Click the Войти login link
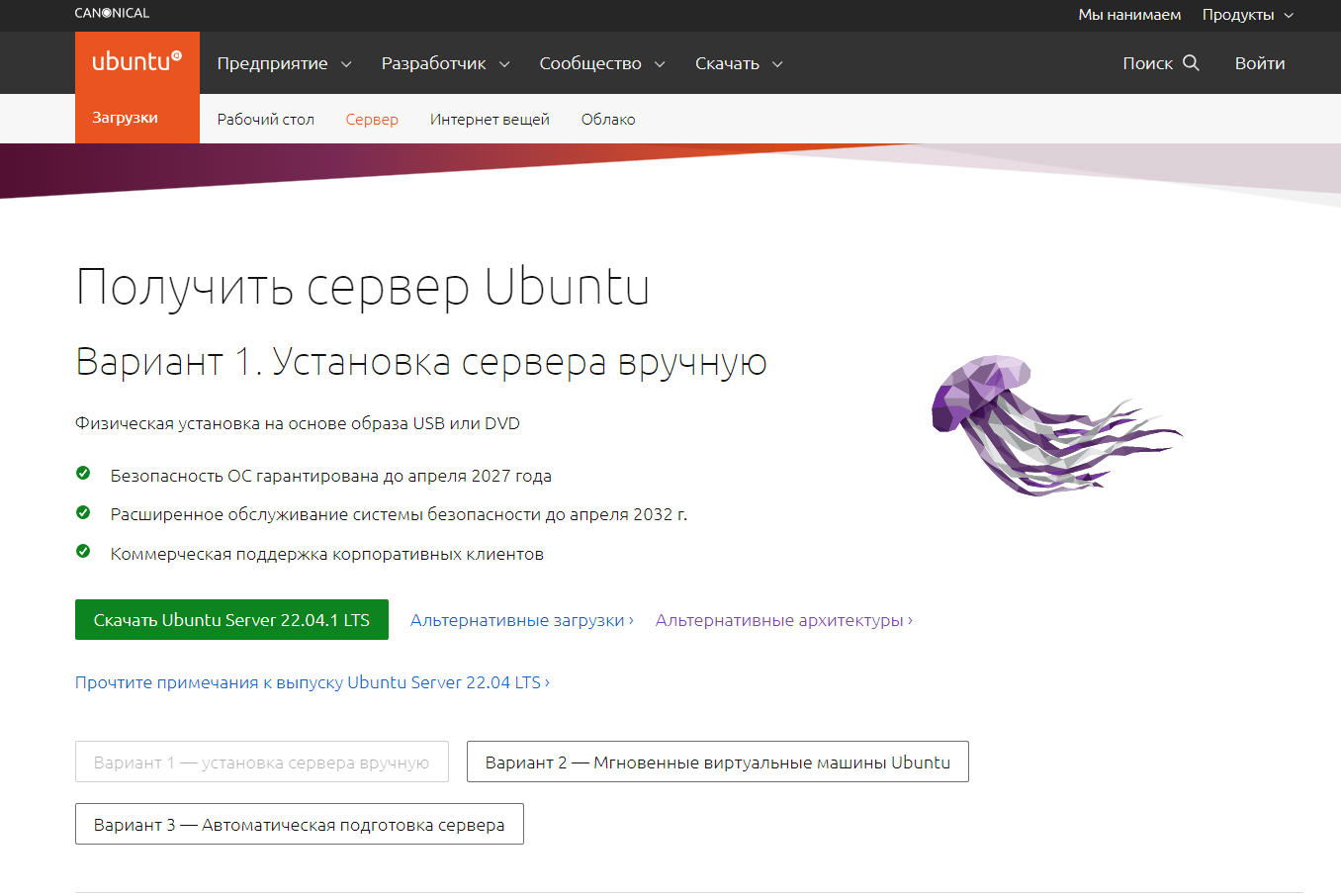 (x=1260, y=63)
